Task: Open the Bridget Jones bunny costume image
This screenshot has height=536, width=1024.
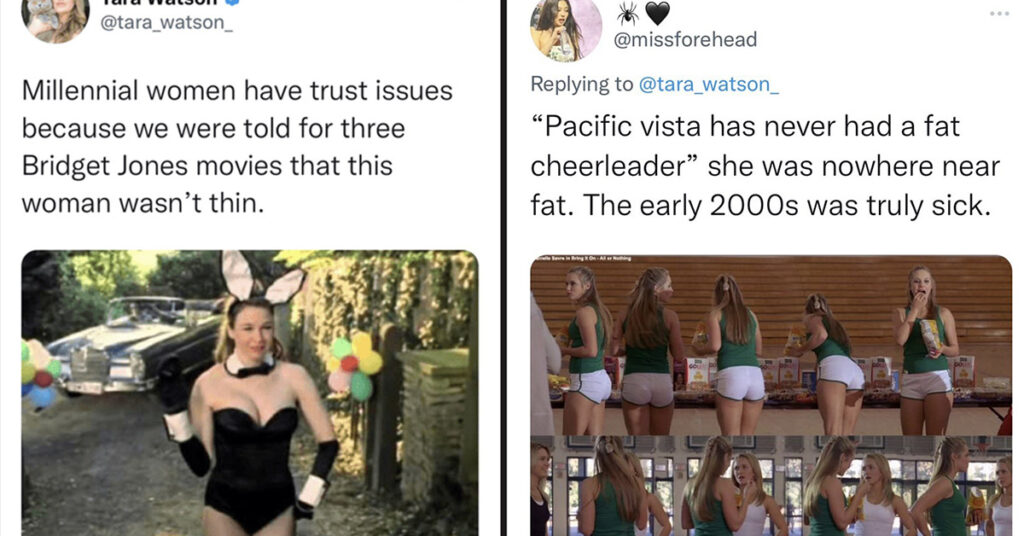Action: pos(249,393)
